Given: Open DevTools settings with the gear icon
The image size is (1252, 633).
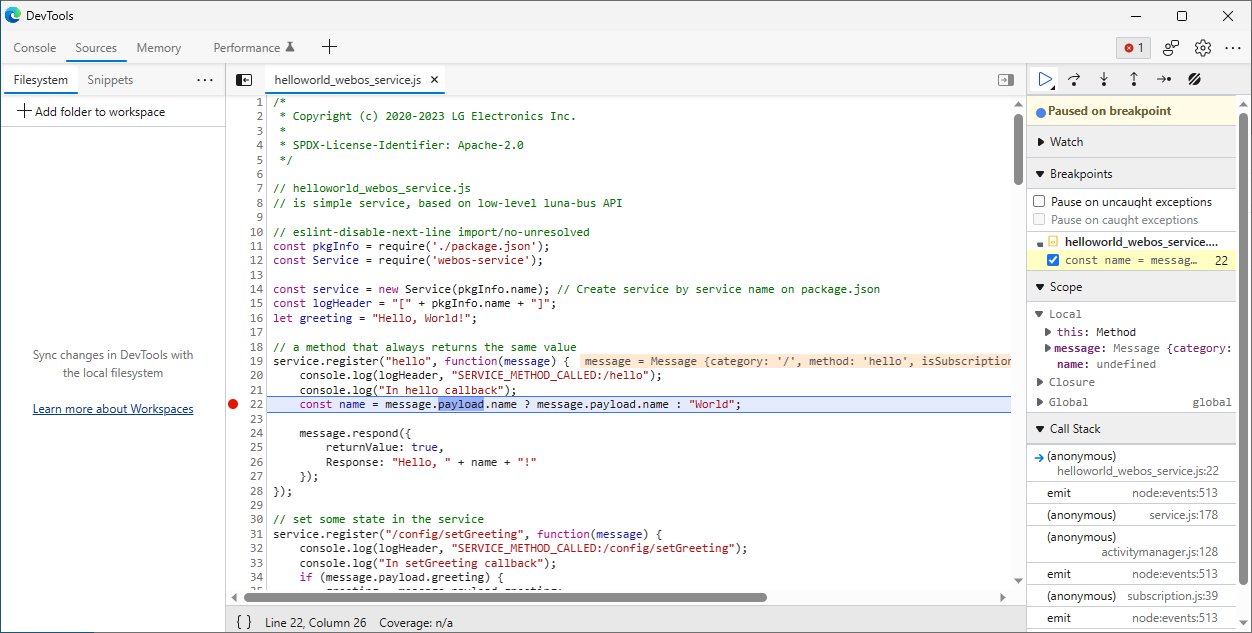Looking at the screenshot, I should coord(1203,47).
